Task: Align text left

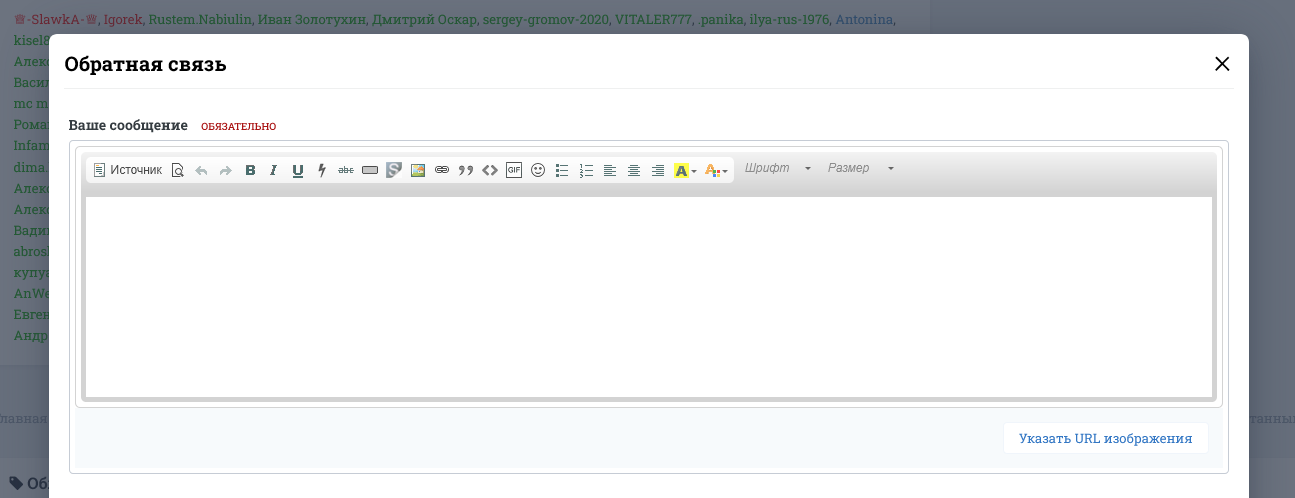Action: [x=610, y=170]
